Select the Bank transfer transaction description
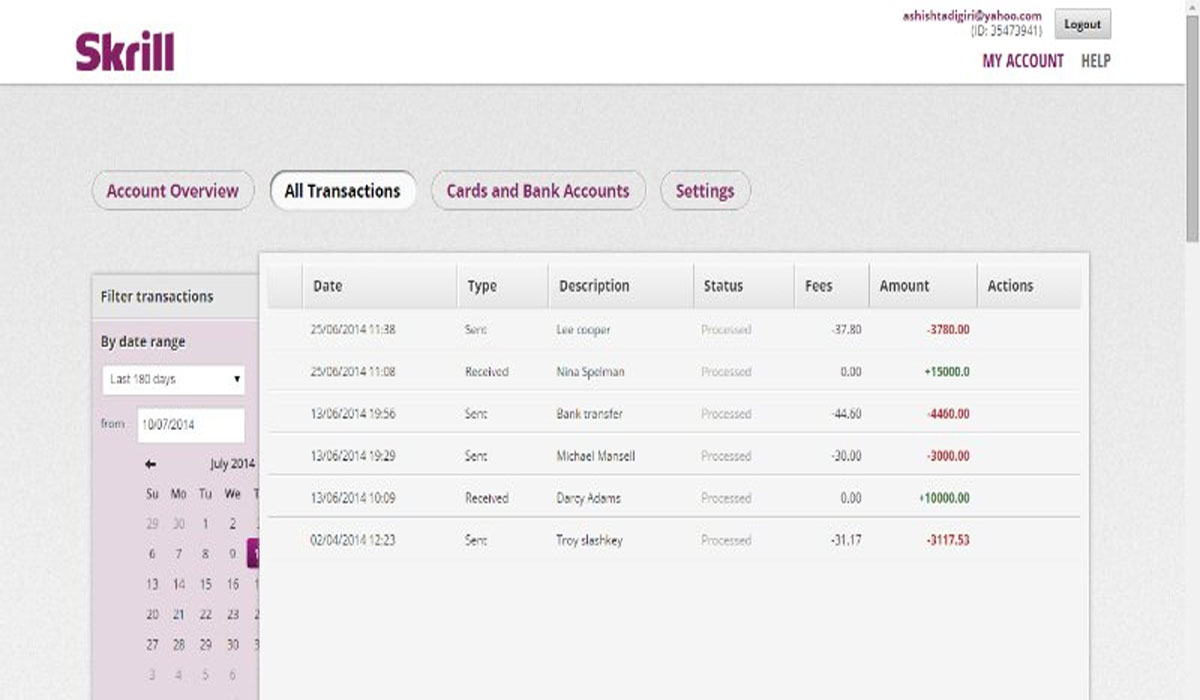 (x=589, y=414)
